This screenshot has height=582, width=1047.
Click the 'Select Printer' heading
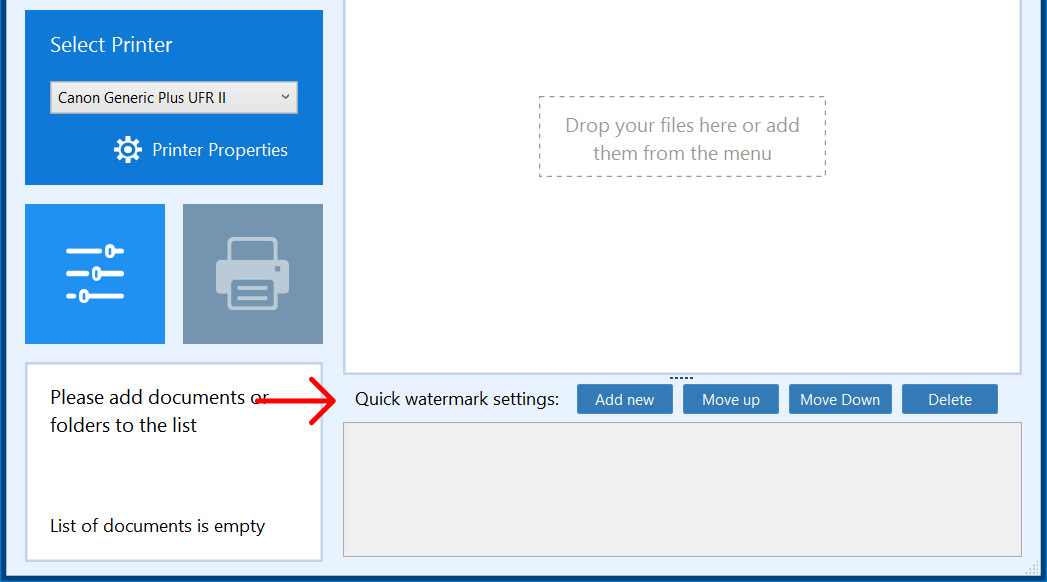[x=111, y=45]
